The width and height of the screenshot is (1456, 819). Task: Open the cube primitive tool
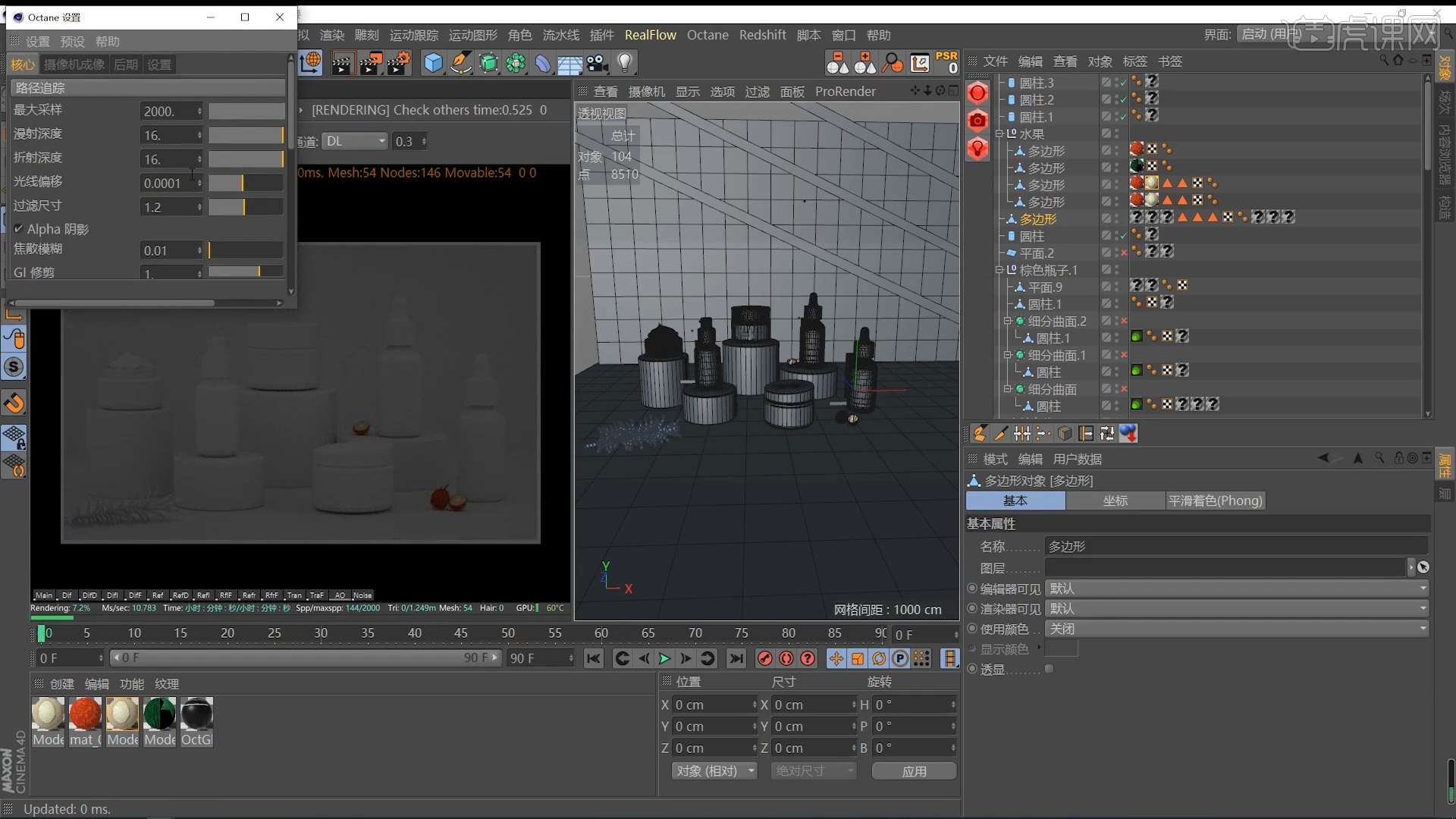pos(433,63)
